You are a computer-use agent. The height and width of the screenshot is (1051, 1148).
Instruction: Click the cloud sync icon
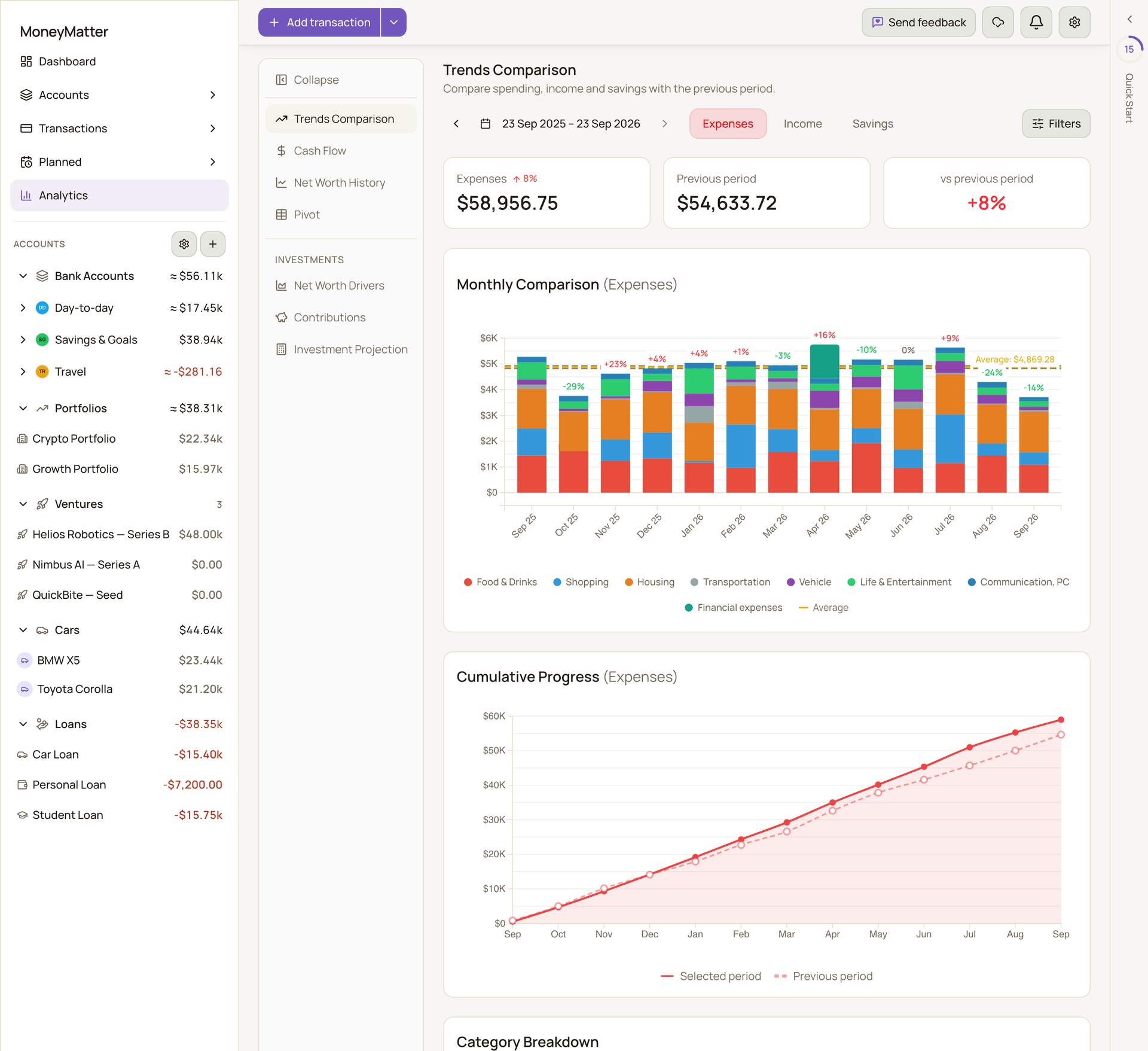point(998,23)
